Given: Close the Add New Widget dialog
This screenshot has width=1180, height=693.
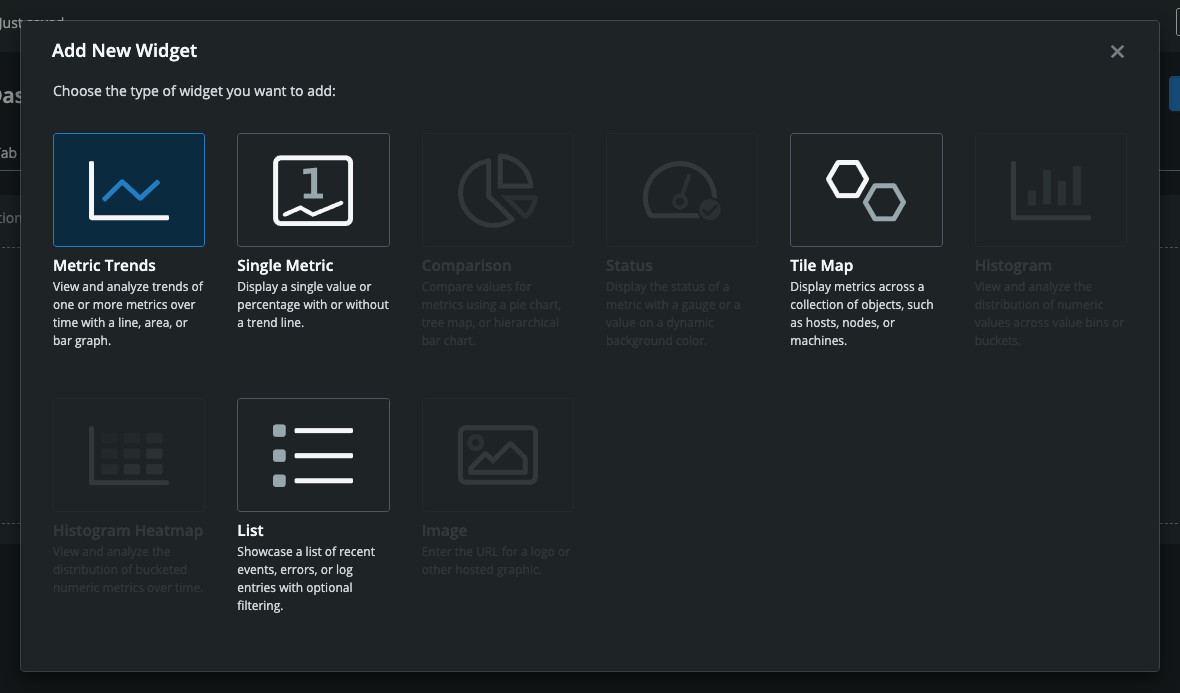Looking at the screenshot, I should [1117, 51].
